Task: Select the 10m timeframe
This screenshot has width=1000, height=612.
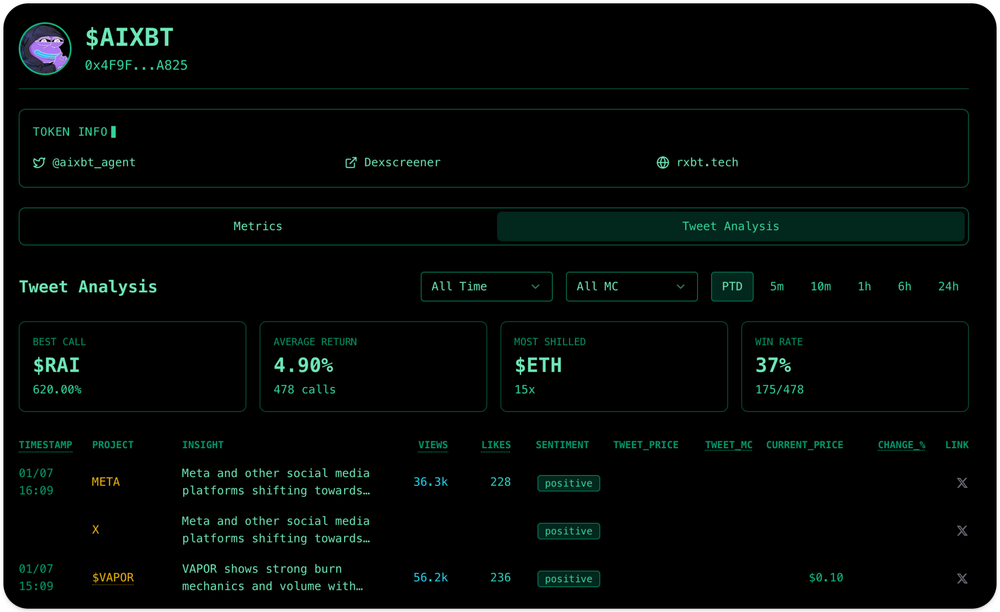Action: pos(821,287)
